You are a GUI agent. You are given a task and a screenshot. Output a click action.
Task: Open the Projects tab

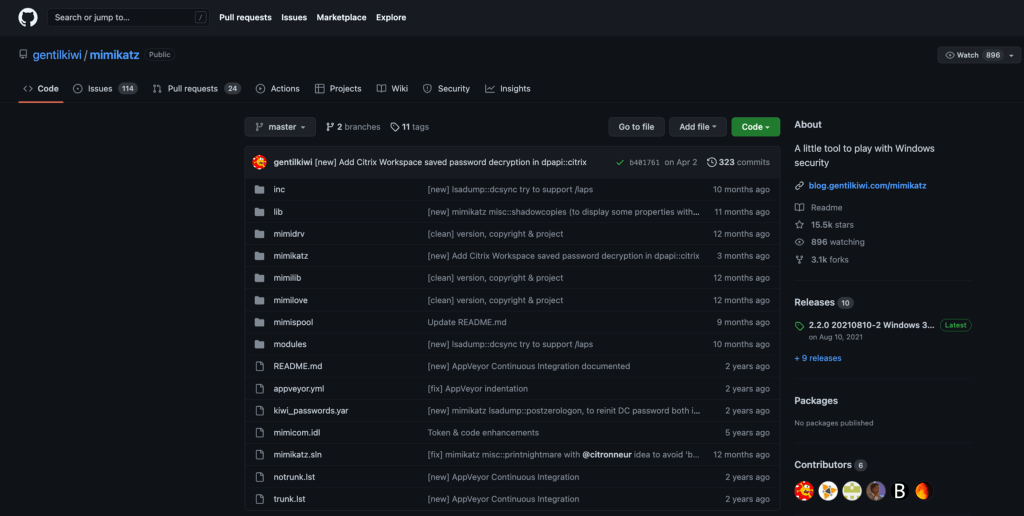(x=338, y=89)
